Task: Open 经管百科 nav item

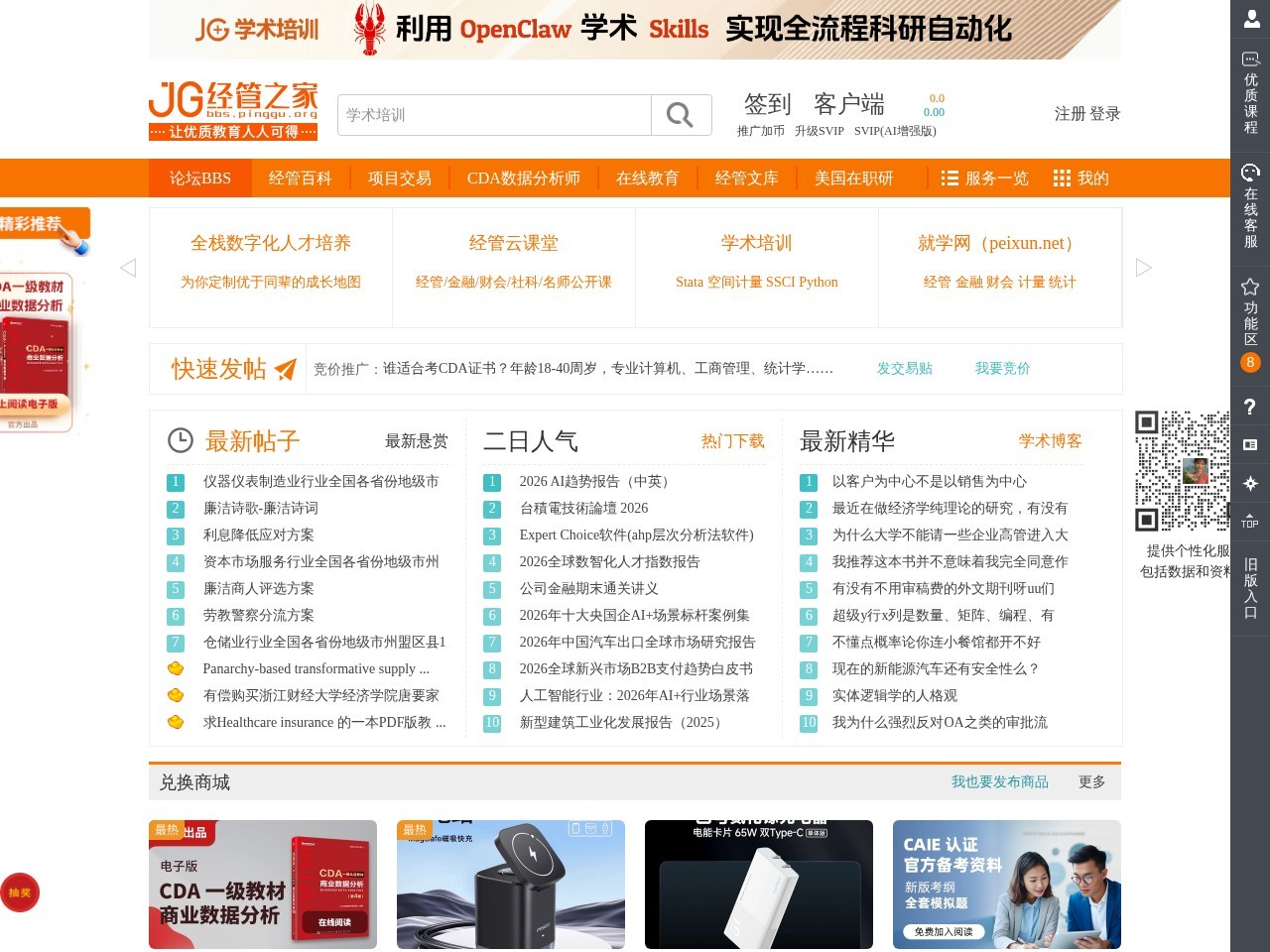Action: click(x=300, y=178)
